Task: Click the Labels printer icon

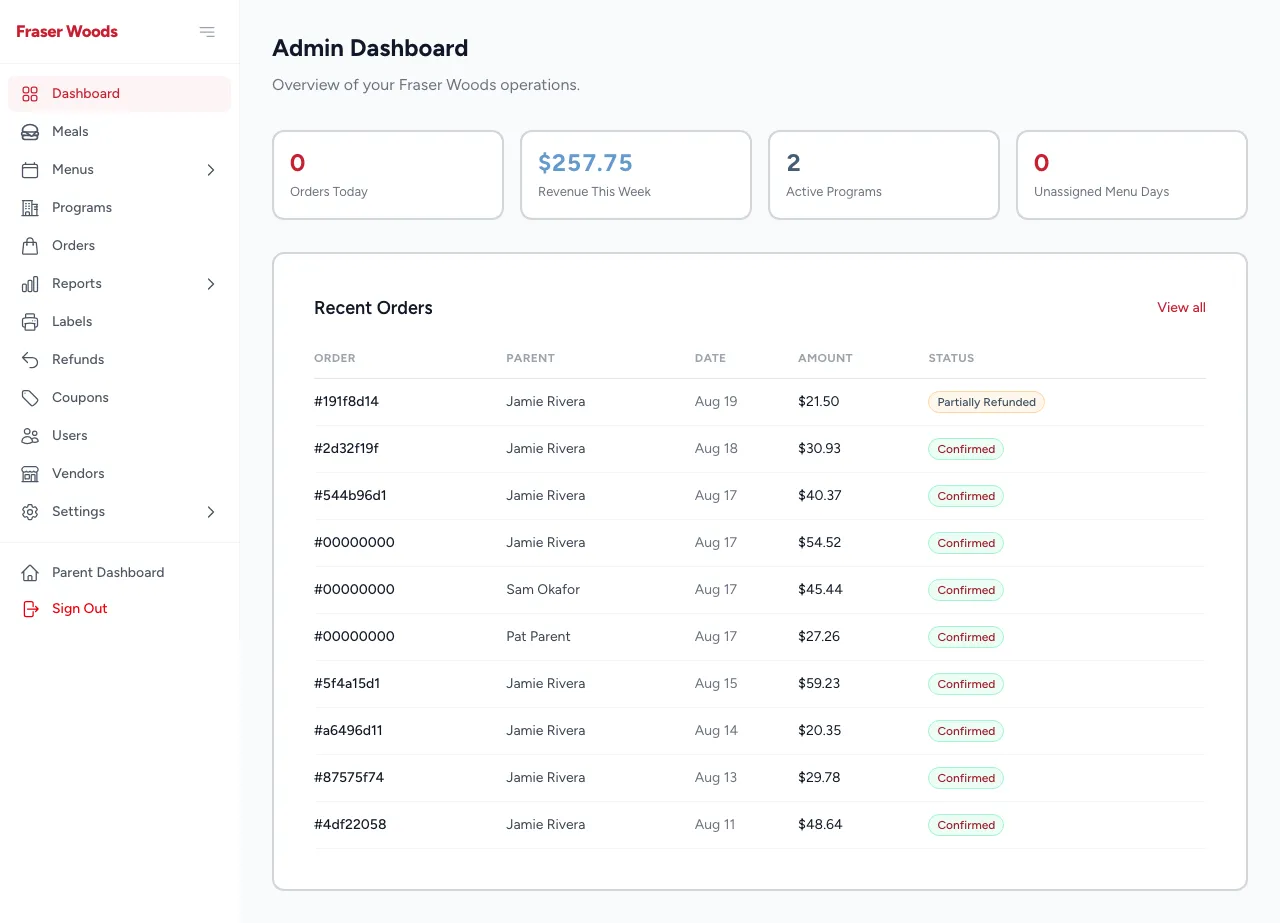Action: pos(30,322)
